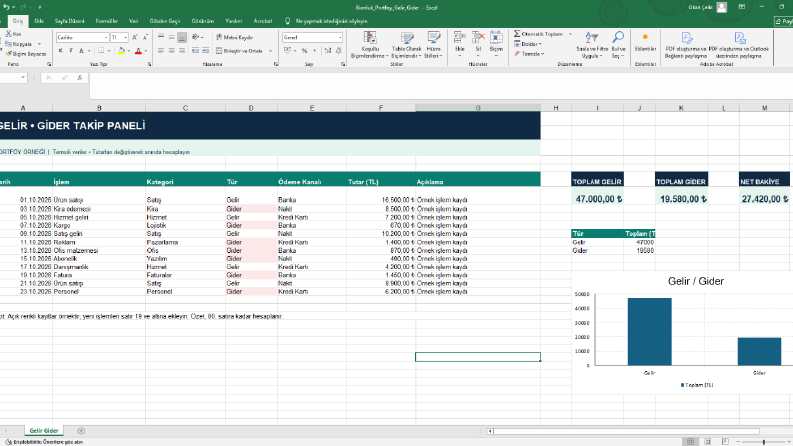Image resolution: width=793 pixels, height=446 pixels.
Task: Click Metni Kaydır wrap text
Action: [x=234, y=37]
